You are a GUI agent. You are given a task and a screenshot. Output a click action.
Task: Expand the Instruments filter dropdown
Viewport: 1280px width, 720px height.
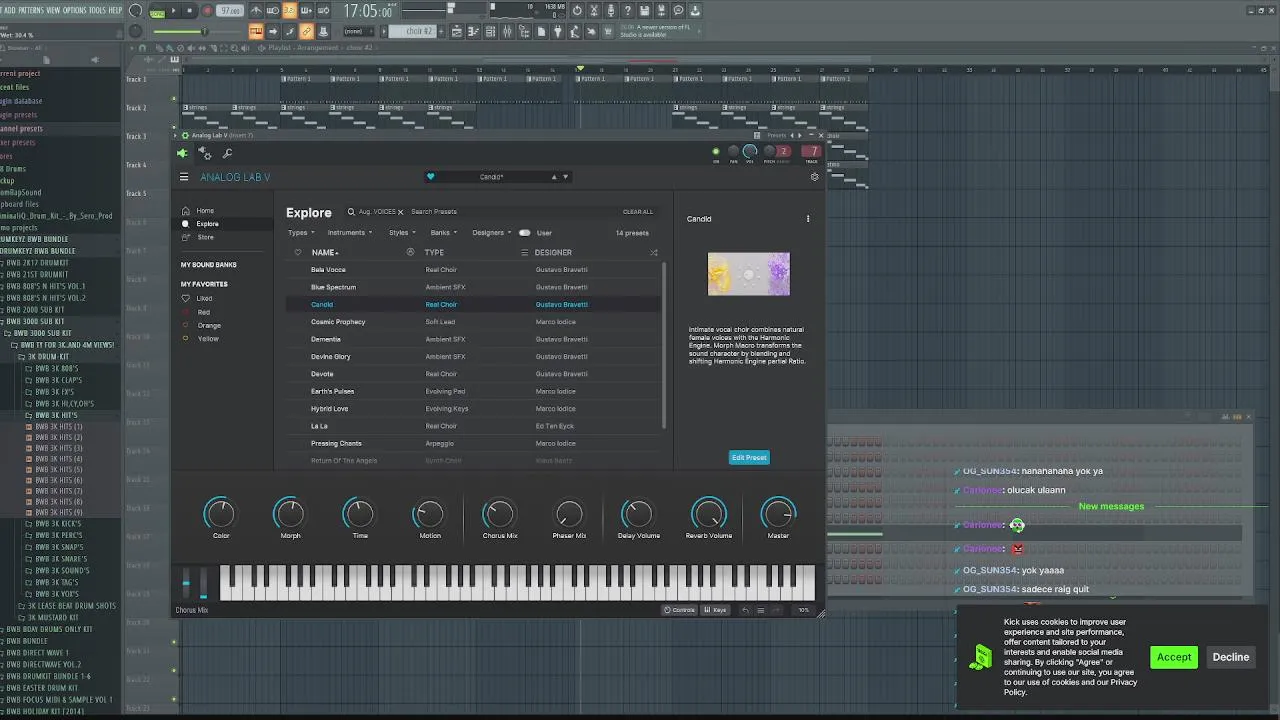350,233
